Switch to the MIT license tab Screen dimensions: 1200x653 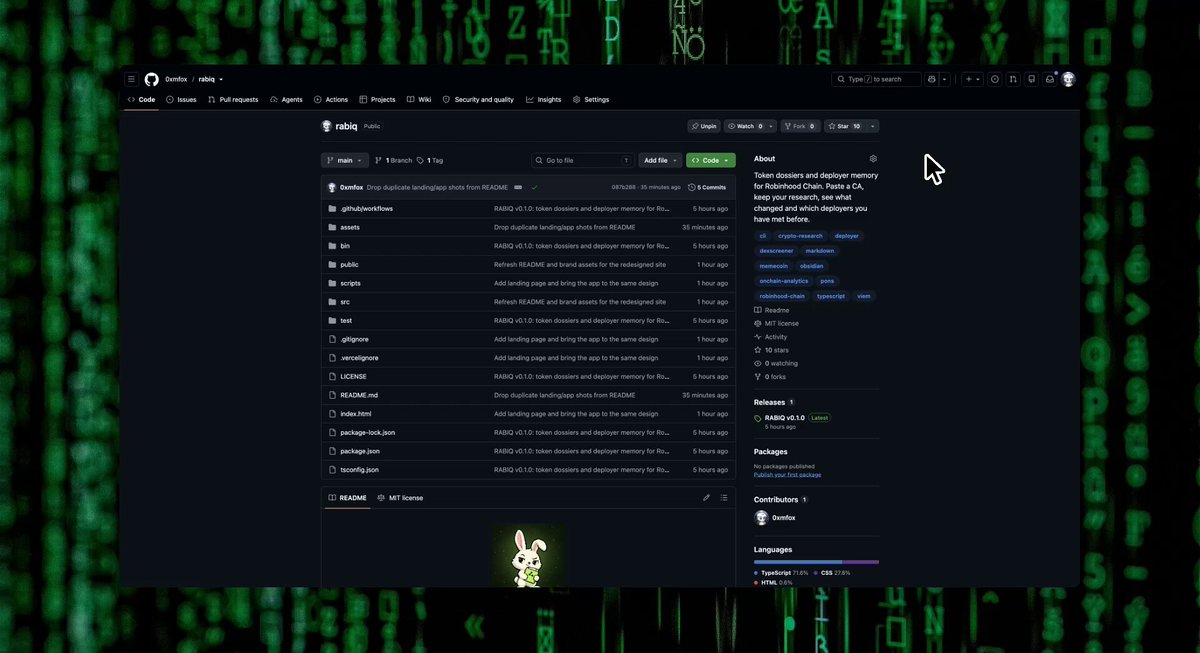pos(400,498)
